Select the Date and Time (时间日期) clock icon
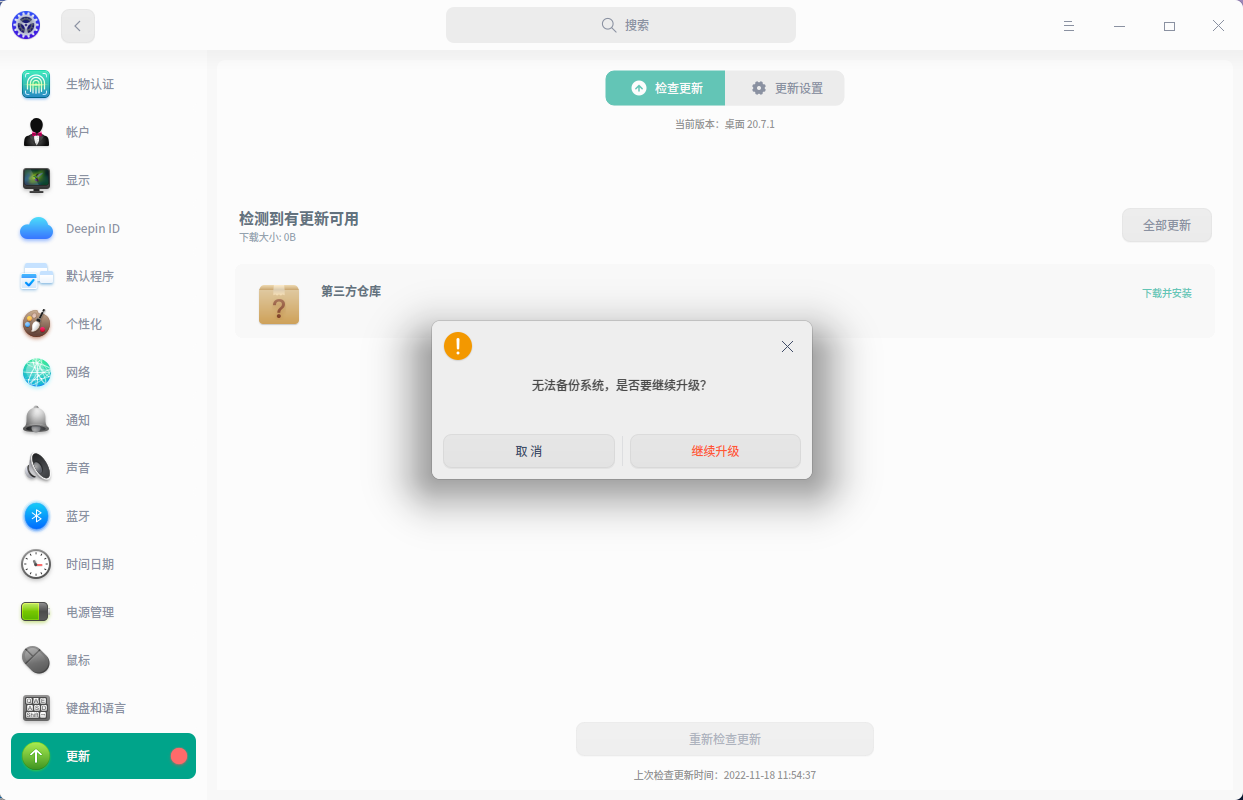Viewport: 1243px width, 800px height. 36,564
